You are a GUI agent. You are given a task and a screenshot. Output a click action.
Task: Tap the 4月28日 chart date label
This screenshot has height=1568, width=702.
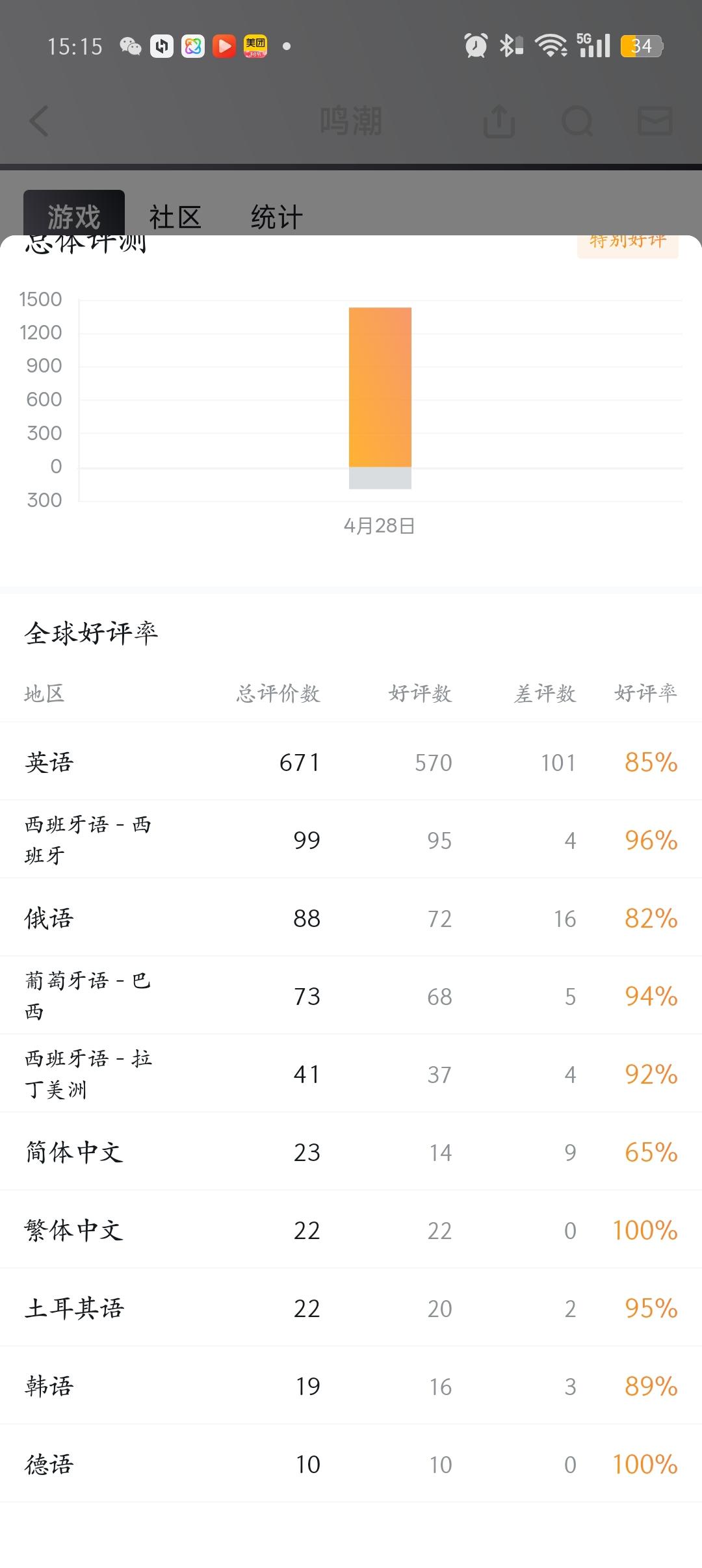pyautogui.click(x=380, y=525)
